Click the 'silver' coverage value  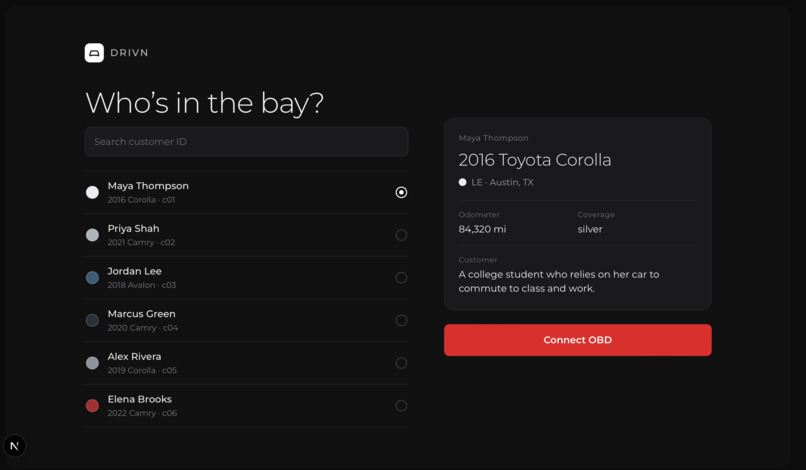(x=590, y=229)
